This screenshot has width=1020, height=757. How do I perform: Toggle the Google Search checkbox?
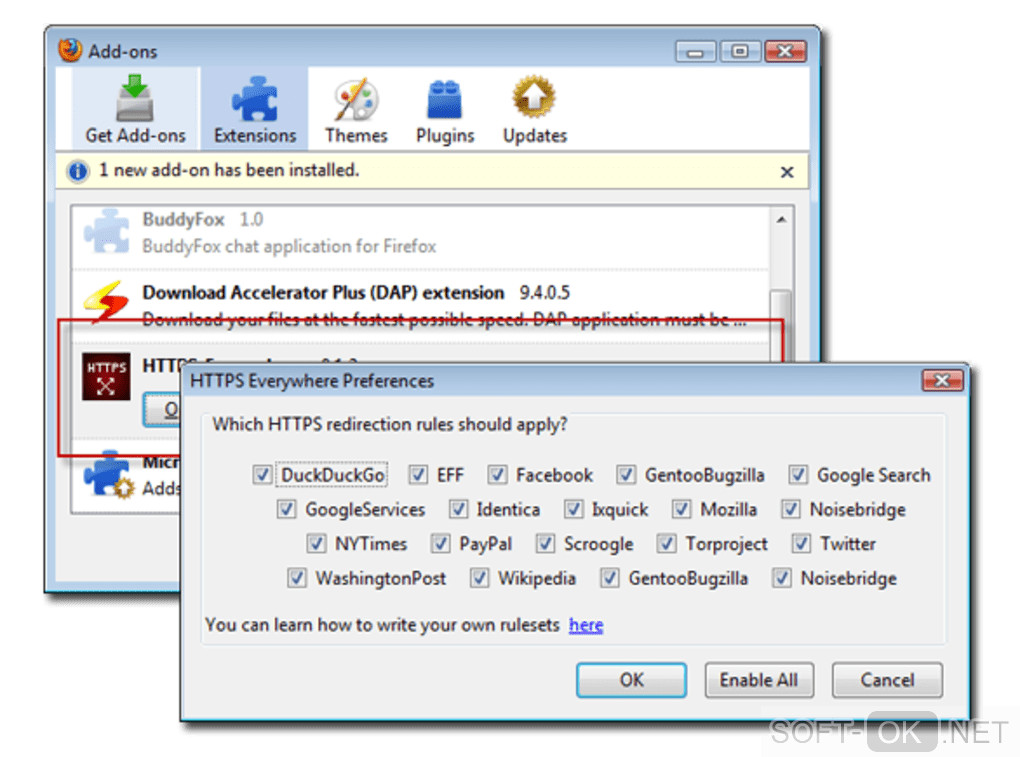click(x=798, y=475)
